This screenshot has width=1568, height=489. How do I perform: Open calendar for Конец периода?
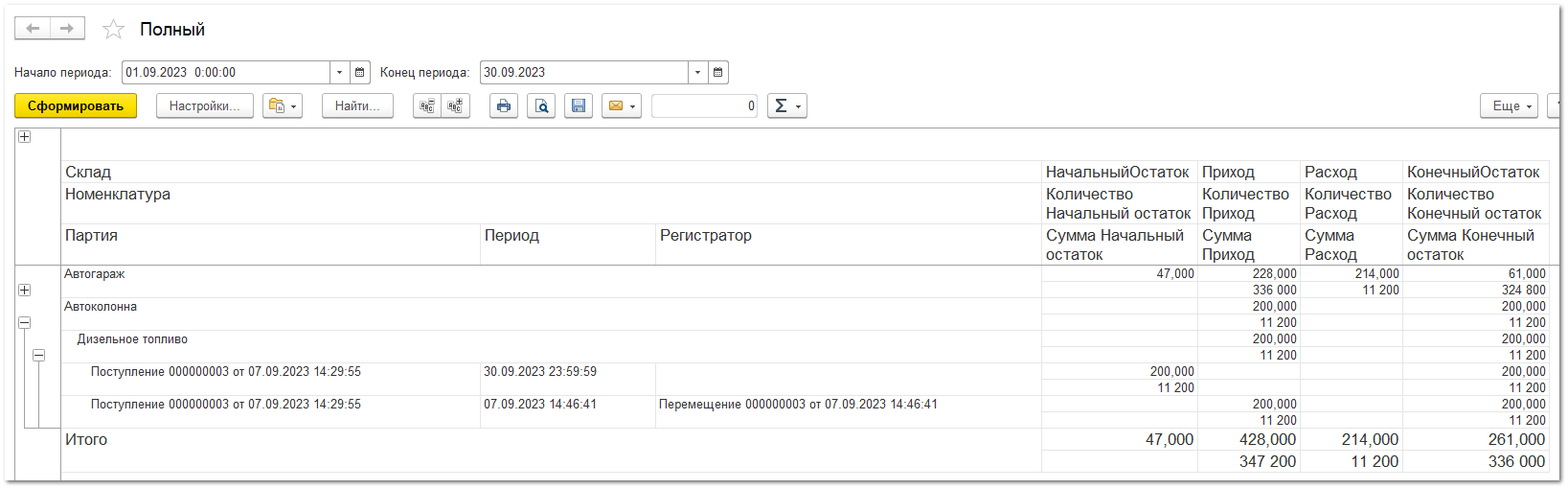(718, 73)
